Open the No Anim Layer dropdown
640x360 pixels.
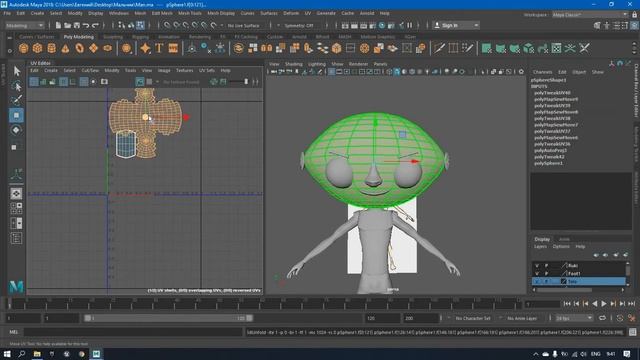click(x=522, y=318)
